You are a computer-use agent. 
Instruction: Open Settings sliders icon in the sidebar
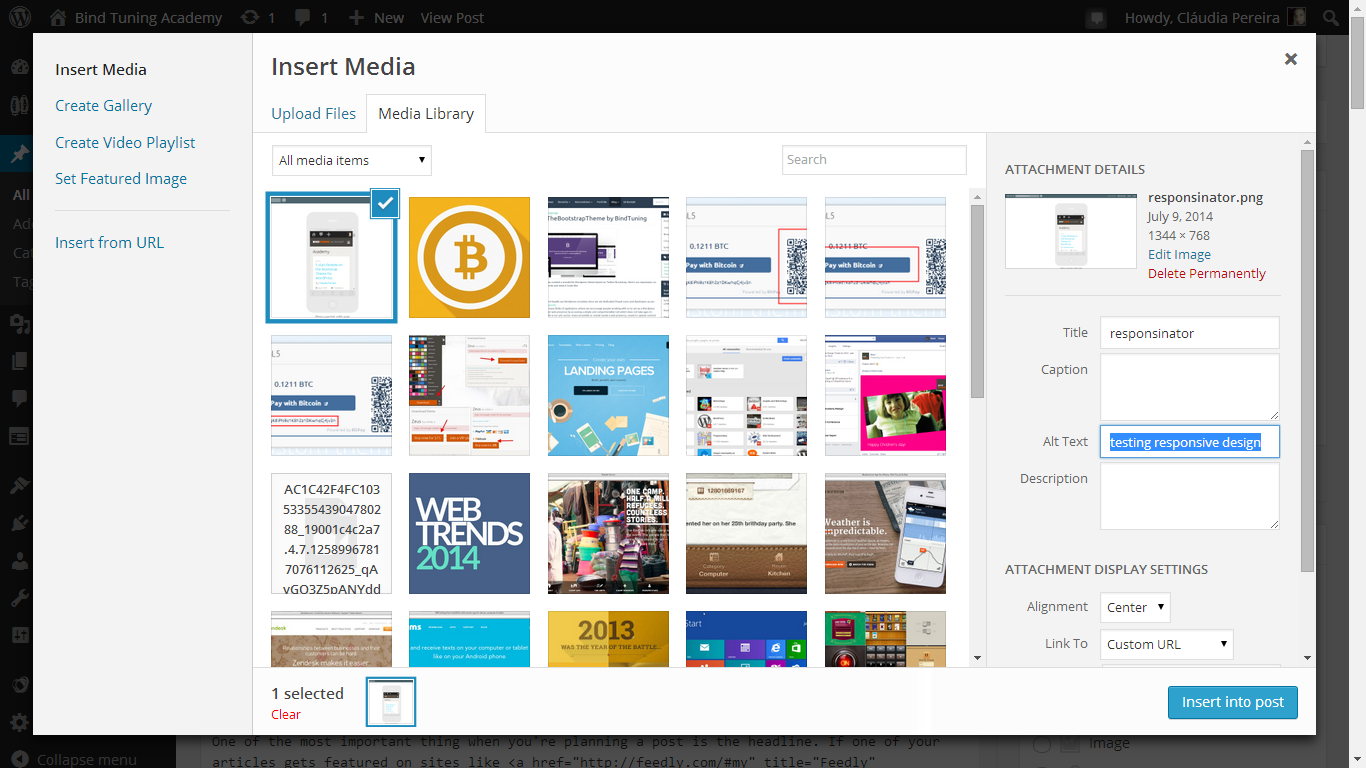(20, 635)
